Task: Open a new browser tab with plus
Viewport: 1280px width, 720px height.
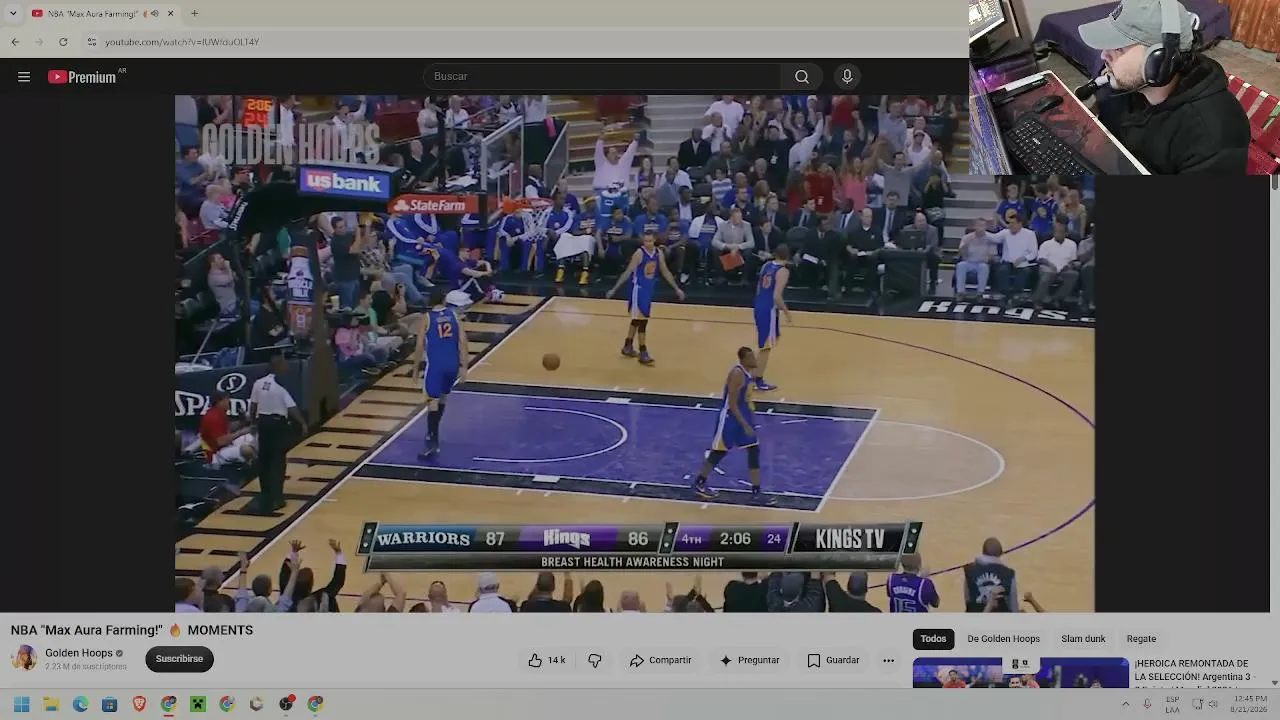Action: 194,14
